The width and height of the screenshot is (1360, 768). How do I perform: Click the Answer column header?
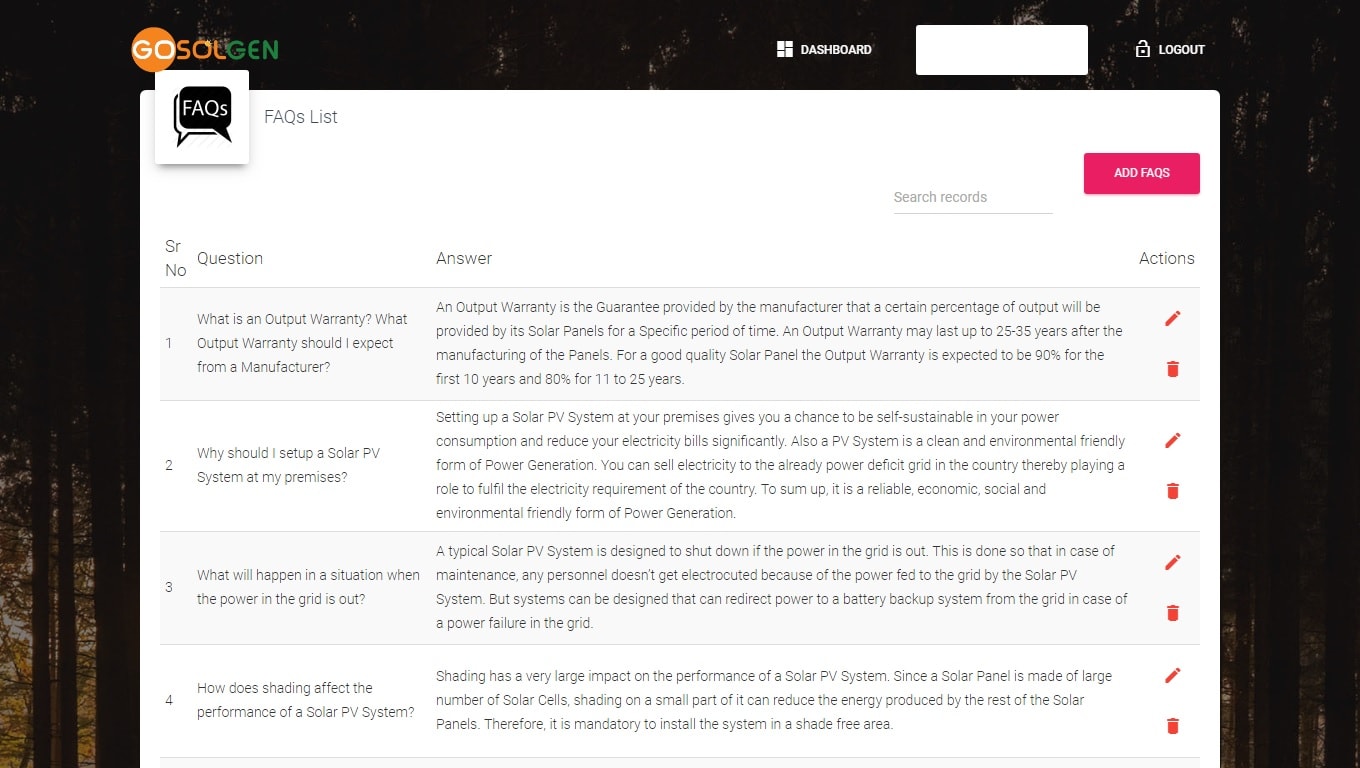point(464,258)
